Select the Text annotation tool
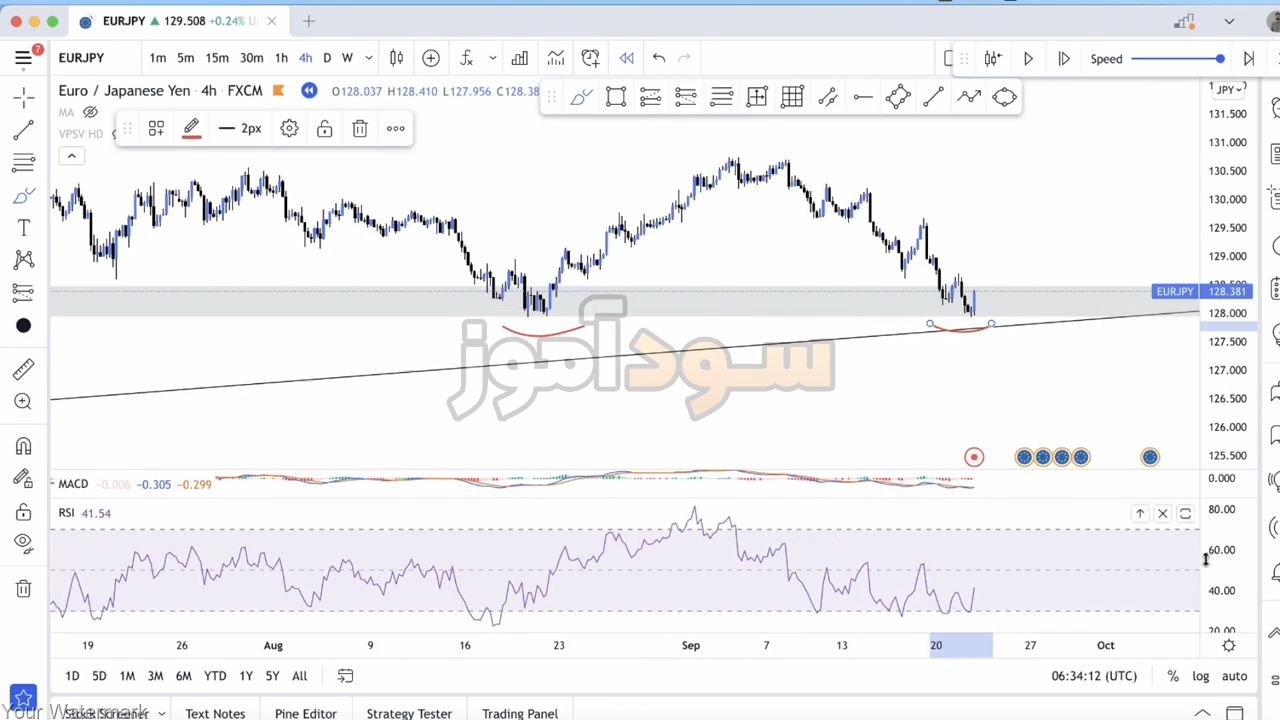This screenshot has width=1280, height=720. (24, 228)
